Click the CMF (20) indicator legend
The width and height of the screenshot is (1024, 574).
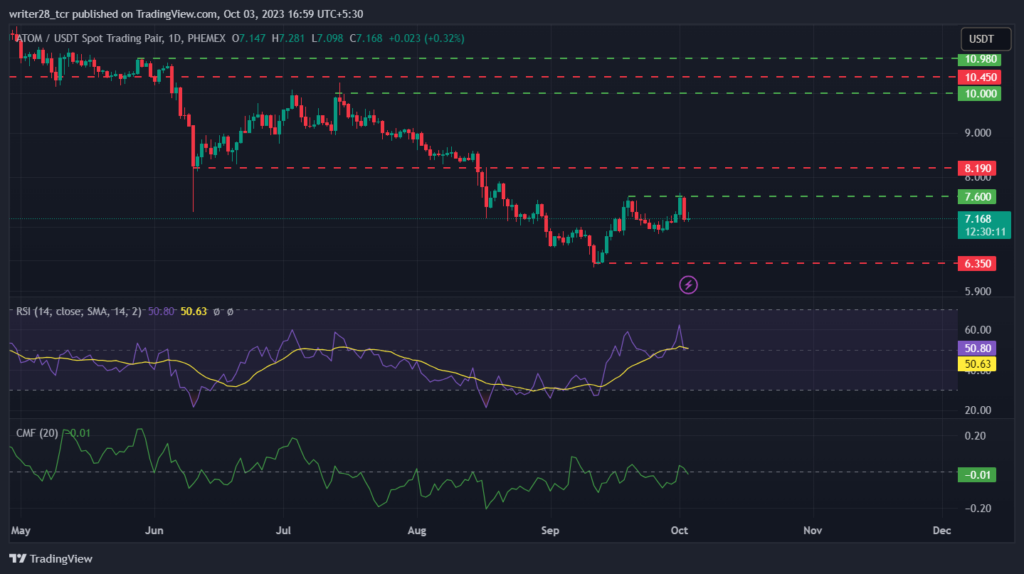tap(37, 433)
